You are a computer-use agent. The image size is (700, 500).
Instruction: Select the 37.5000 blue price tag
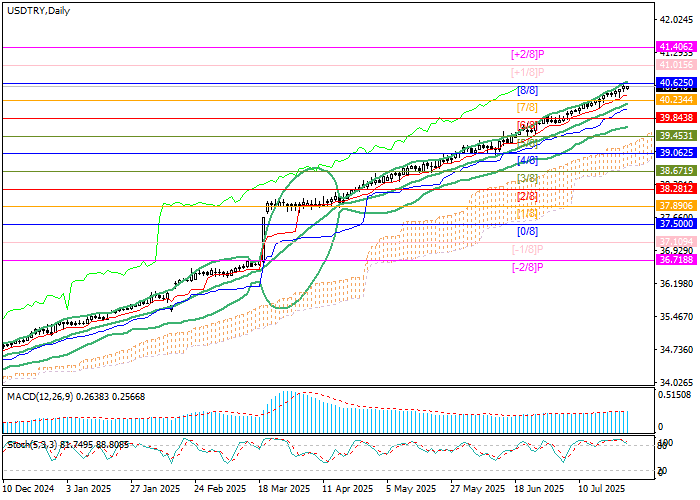coord(676,224)
